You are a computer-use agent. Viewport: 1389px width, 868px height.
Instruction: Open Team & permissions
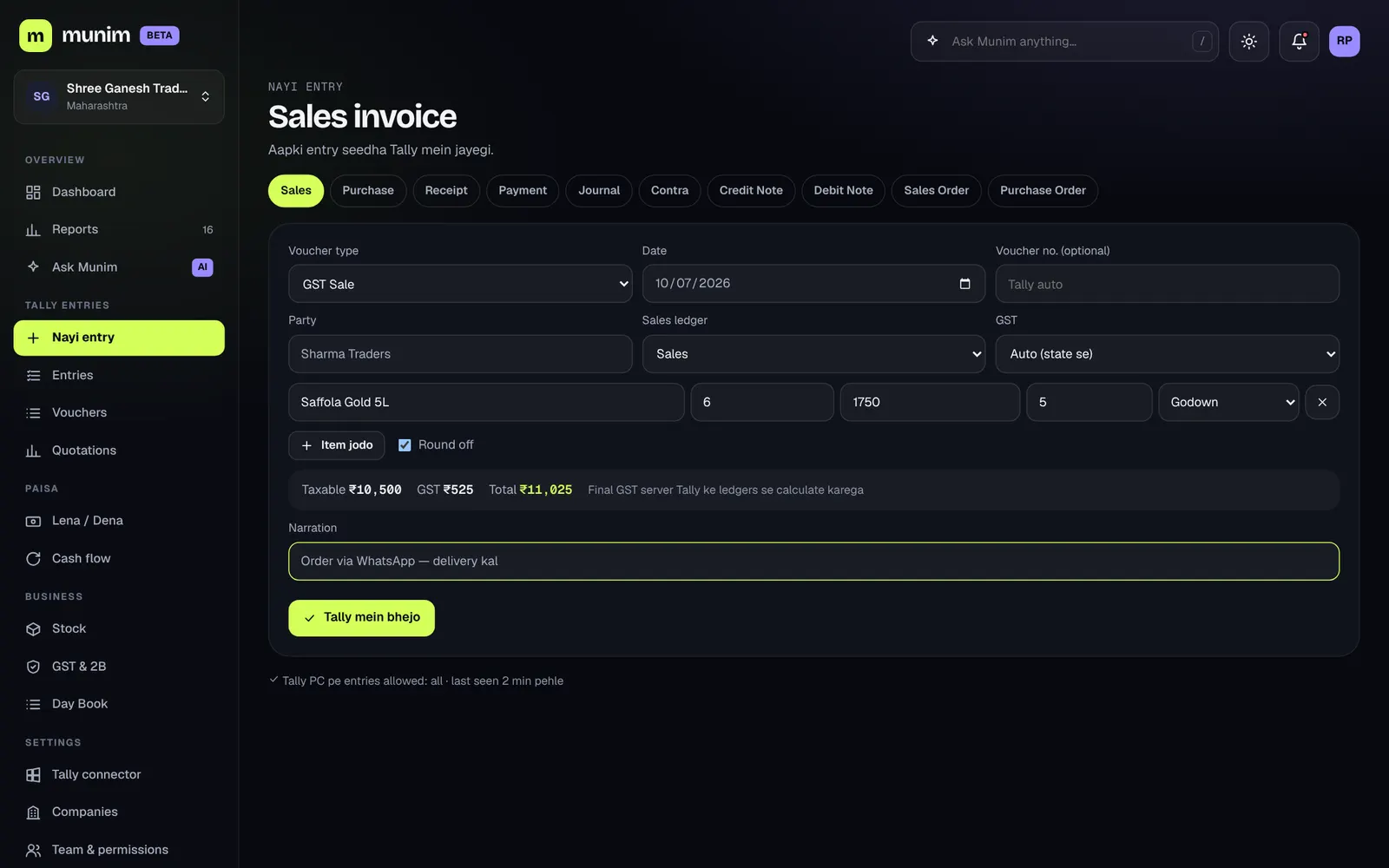tap(119, 850)
